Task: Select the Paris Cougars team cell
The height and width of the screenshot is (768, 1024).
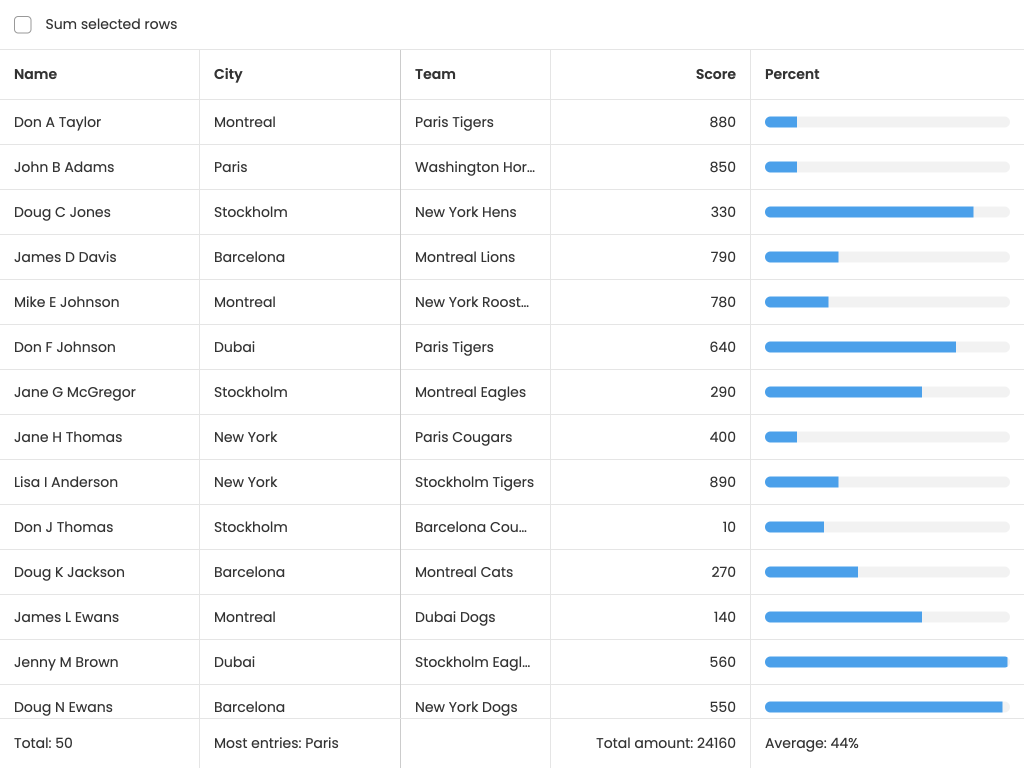Action: pyautogui.click(x=463, y=437)
